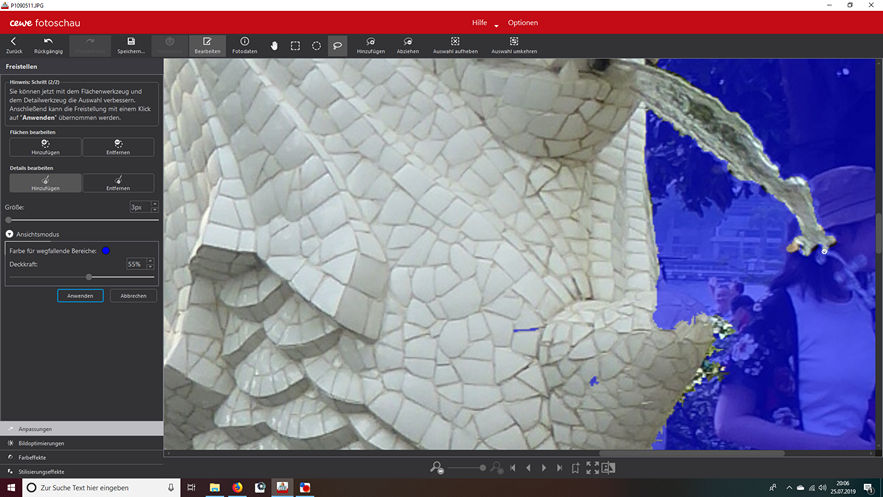Select the hand pan tool
Image resolution: width=883 pixels, height=497 pixels.
point(274,45)
